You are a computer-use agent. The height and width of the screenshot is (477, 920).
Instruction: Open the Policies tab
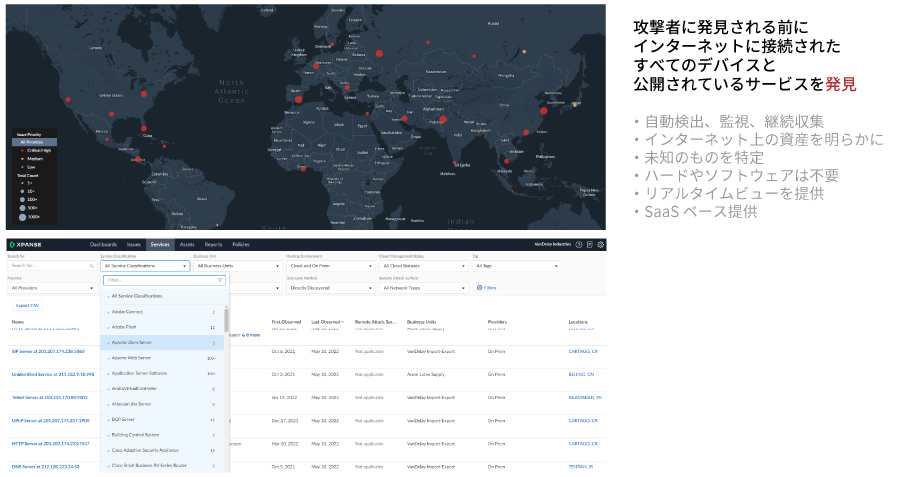tap(241, 245)
